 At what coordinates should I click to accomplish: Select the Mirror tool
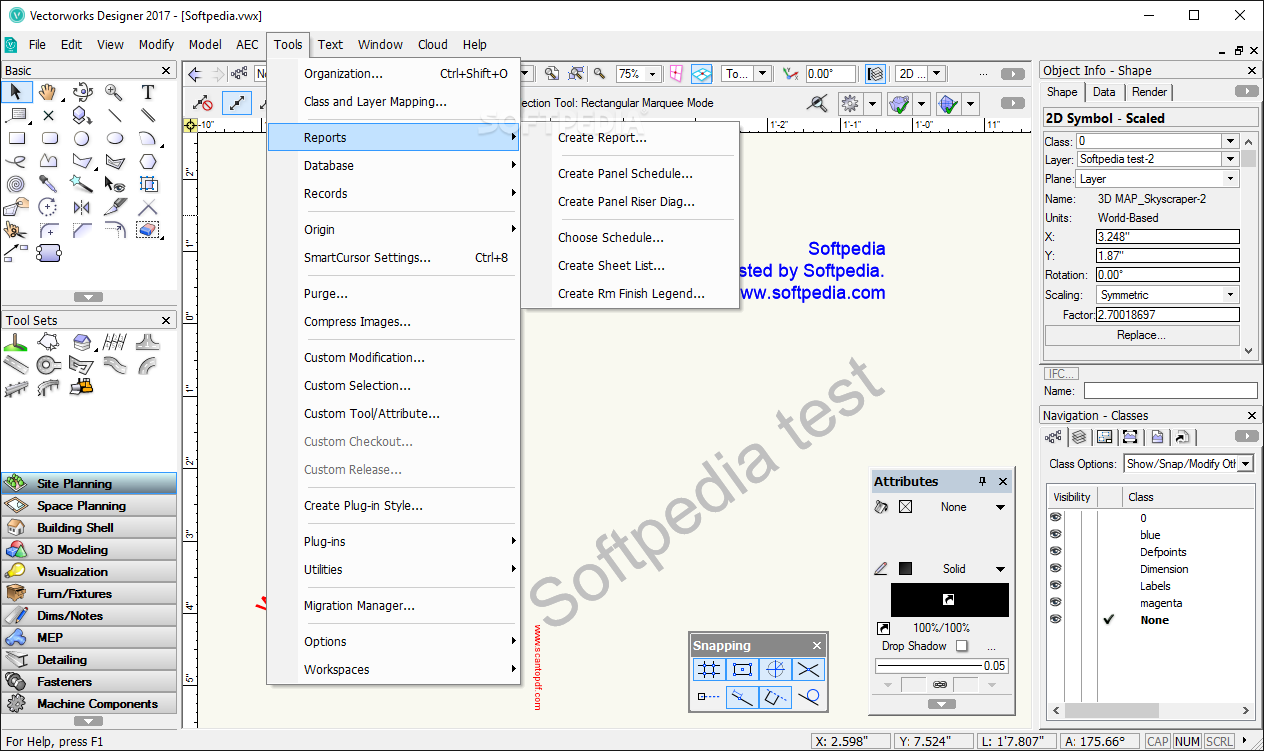click(x=82, y=207)
